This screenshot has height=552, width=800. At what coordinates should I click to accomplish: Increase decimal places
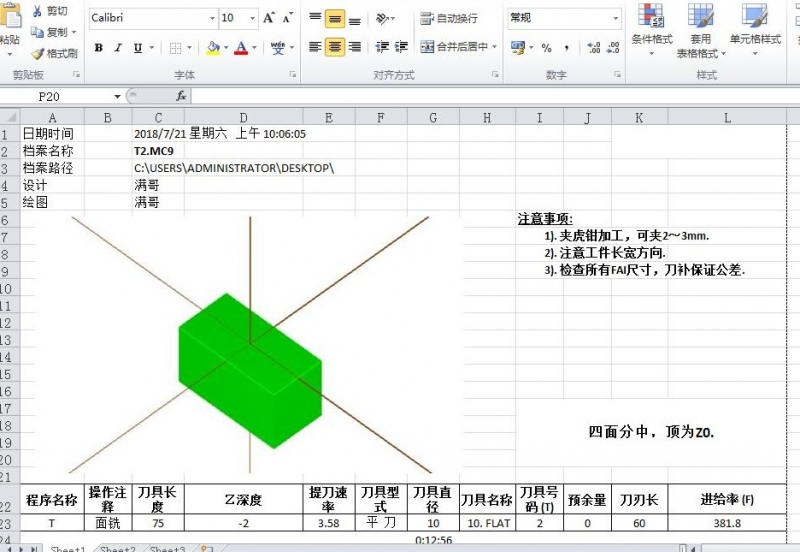coord(593,48)
